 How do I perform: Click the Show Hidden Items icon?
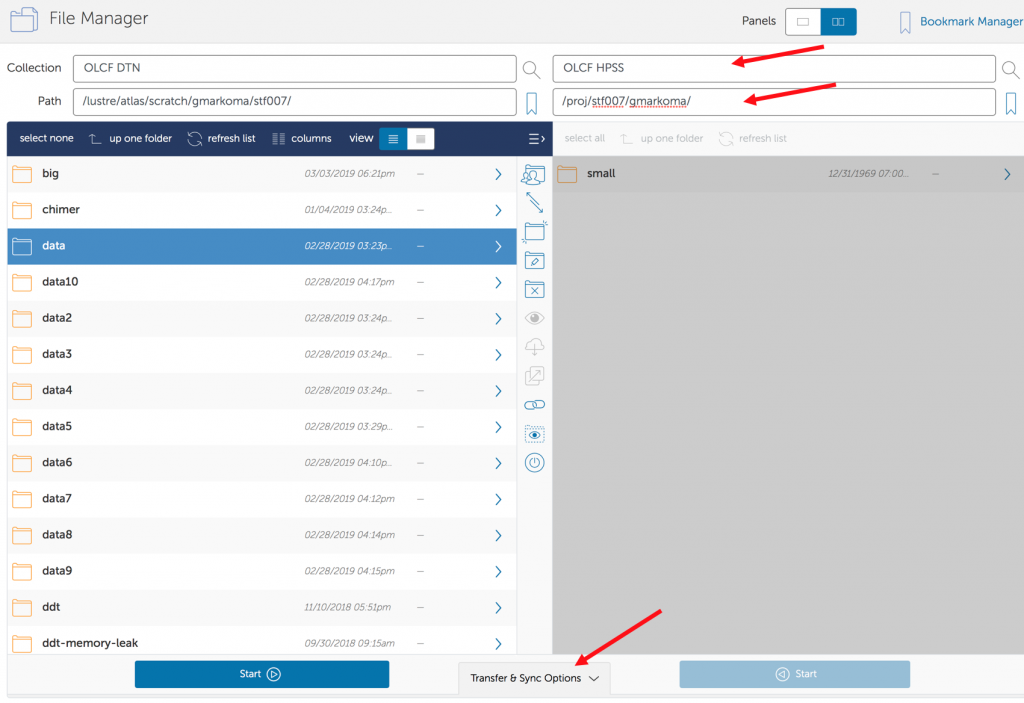click(x=534, y=435)
